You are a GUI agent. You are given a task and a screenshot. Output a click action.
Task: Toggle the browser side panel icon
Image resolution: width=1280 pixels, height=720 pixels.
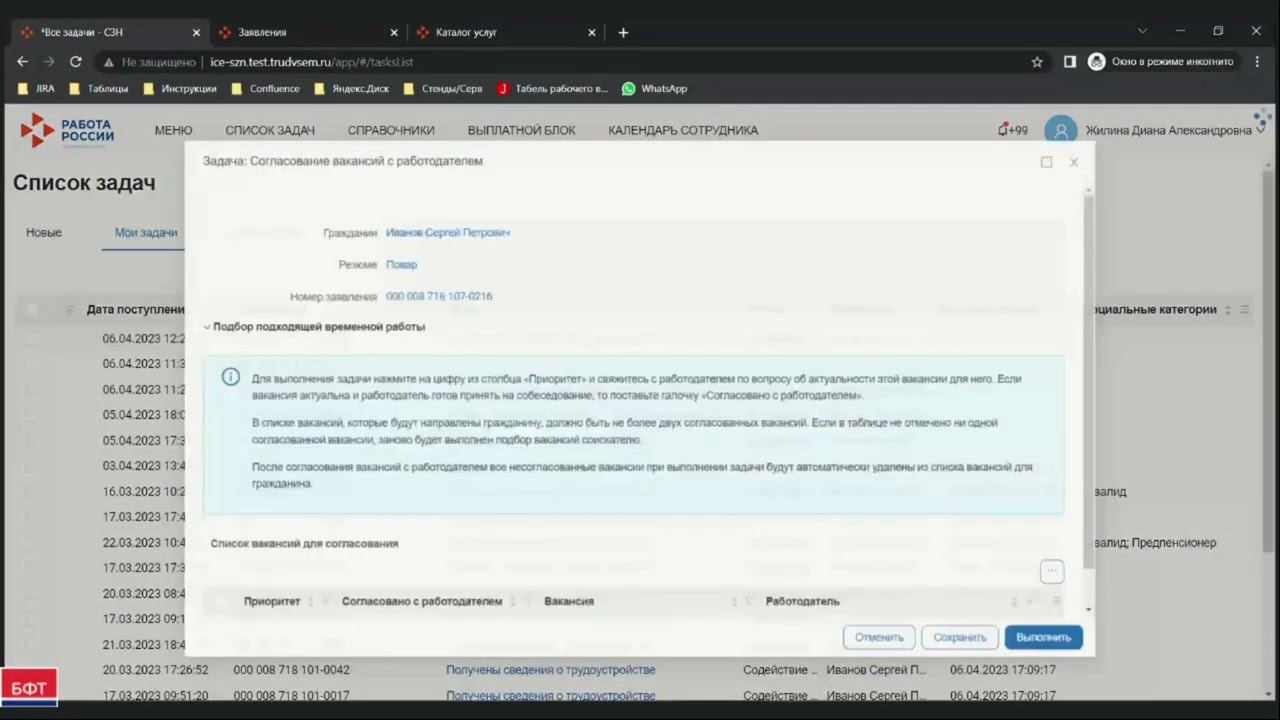tap(1069, 62)
